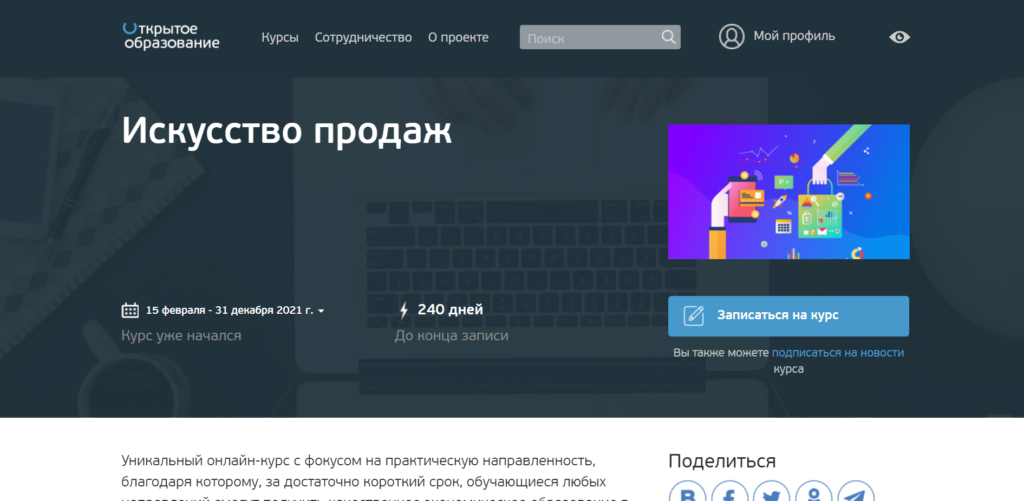Click the course promo thumbnail image
The image size is (1024, 501).
point(788,192)
